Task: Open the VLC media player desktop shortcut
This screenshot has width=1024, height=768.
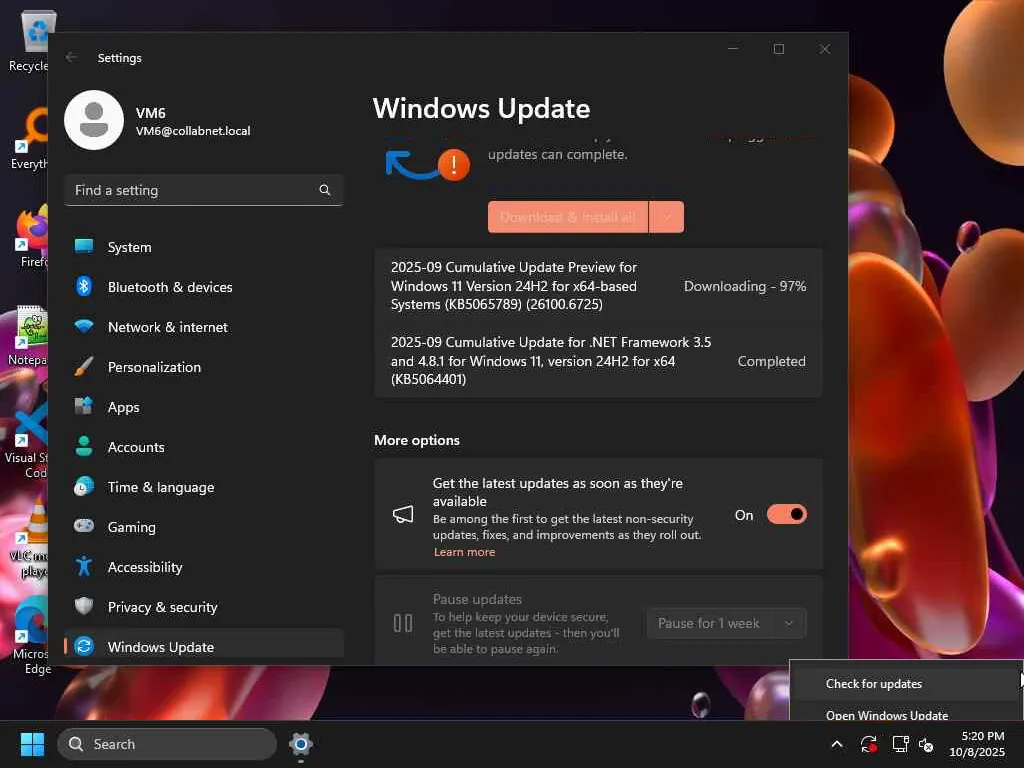Action: click(29, 538)
